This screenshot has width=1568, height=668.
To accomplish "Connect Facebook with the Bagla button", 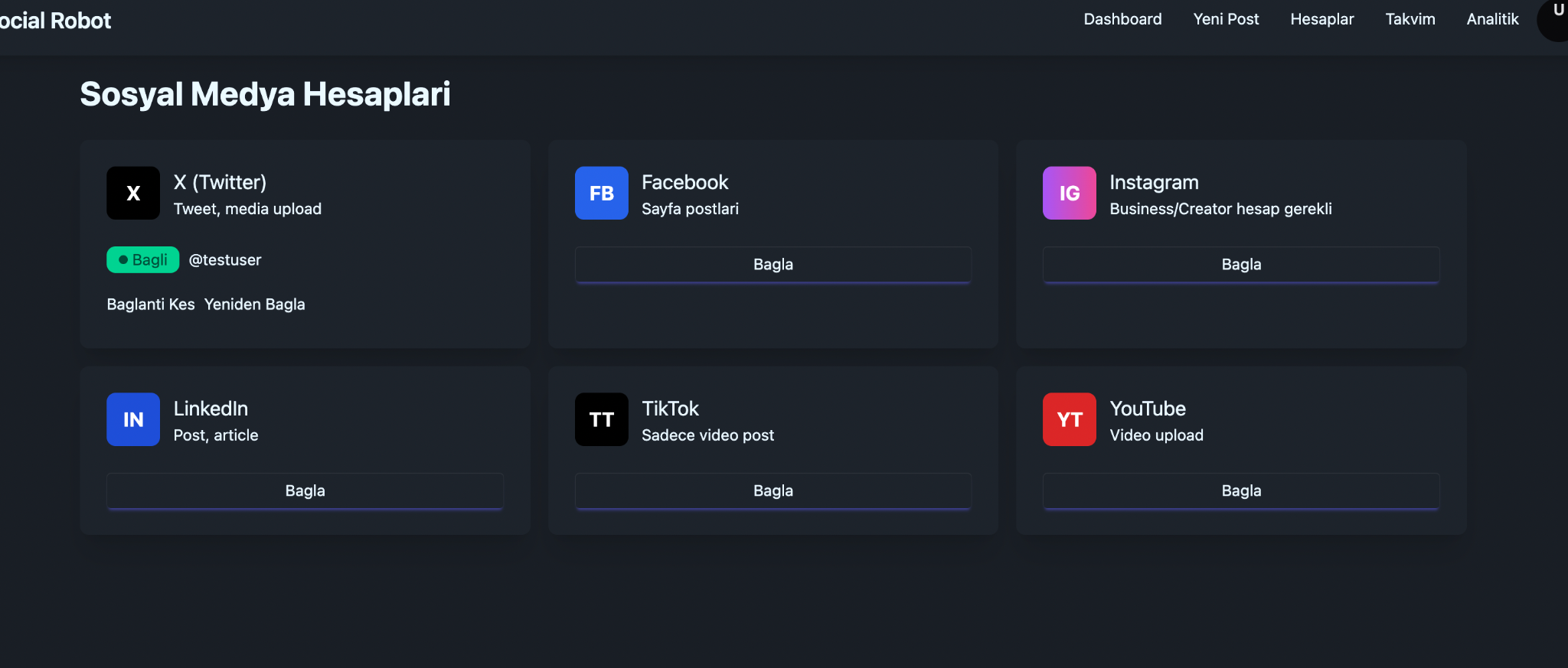I will tap(773, 265).
